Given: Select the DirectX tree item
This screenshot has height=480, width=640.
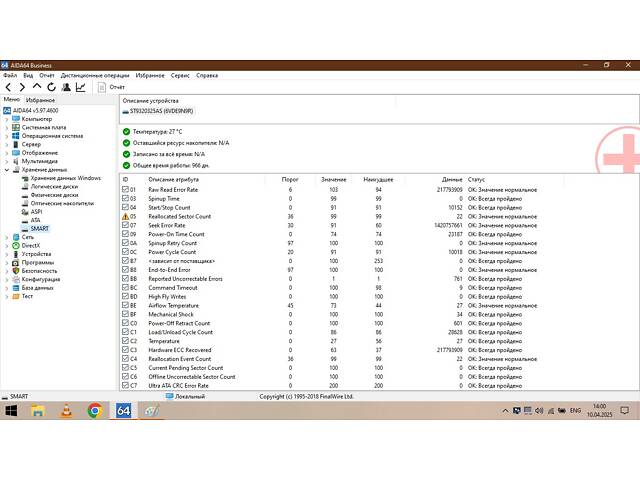Looking at the screenshot, I should [31, 245].
